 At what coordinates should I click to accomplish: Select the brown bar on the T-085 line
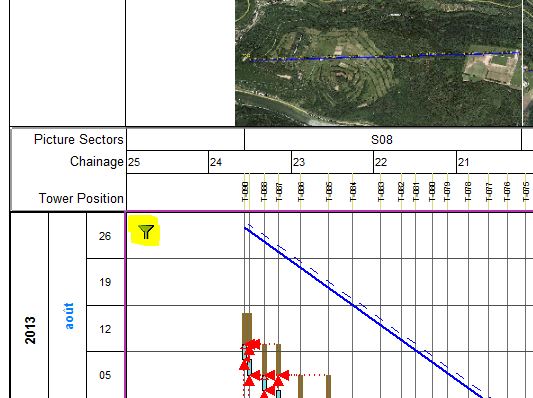[328, 386]
